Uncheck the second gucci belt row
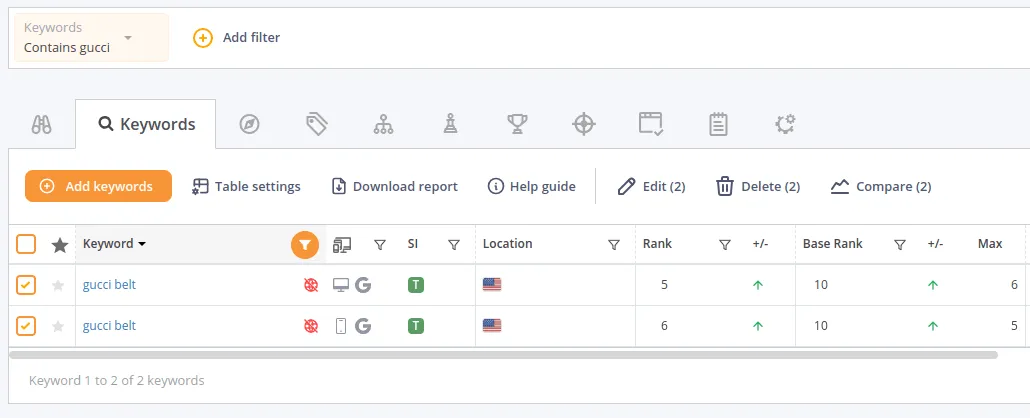The width and height of the screenshot is (1030, 418). pos(27,326)
